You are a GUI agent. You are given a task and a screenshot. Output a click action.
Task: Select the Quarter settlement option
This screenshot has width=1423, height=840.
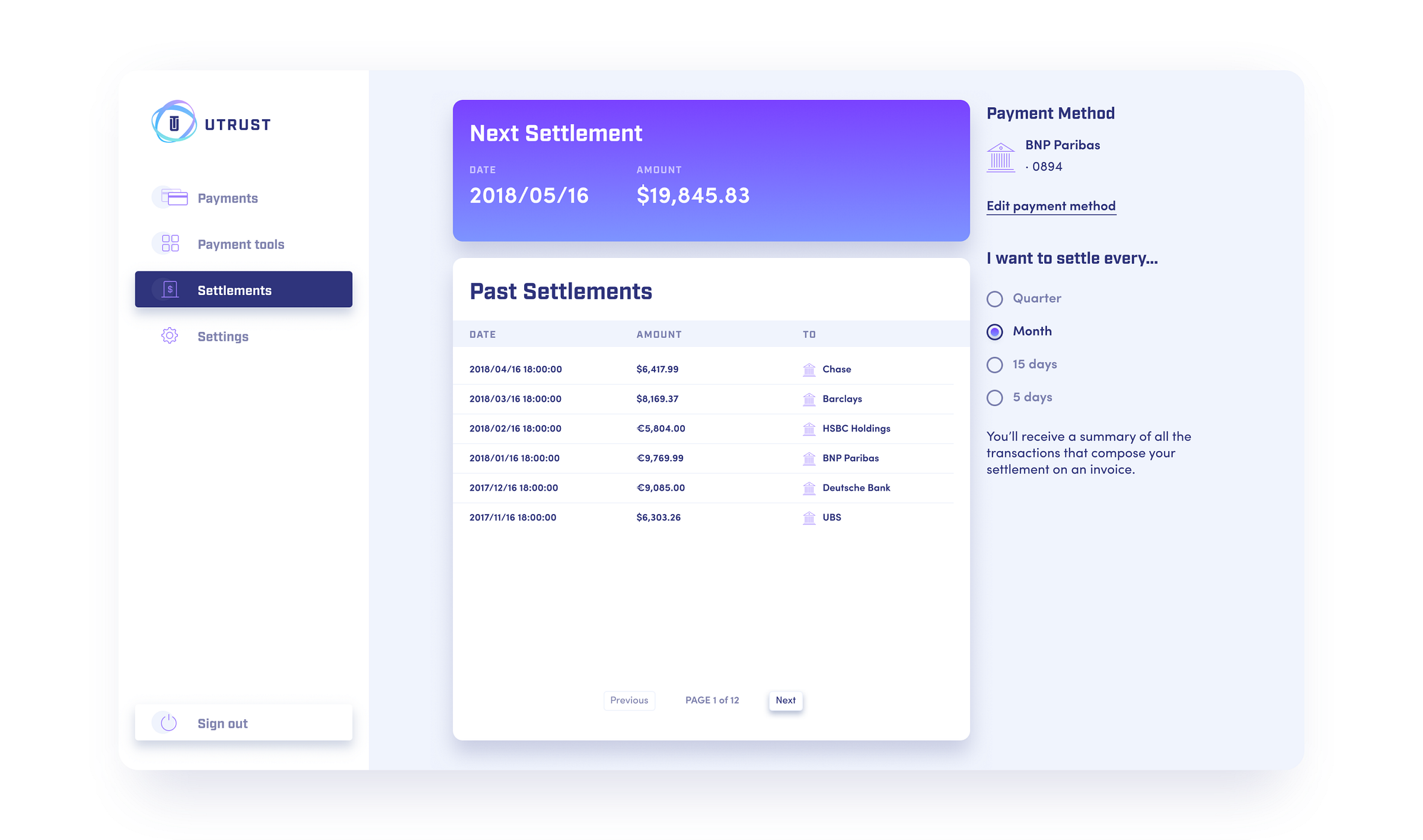point(994,299)
